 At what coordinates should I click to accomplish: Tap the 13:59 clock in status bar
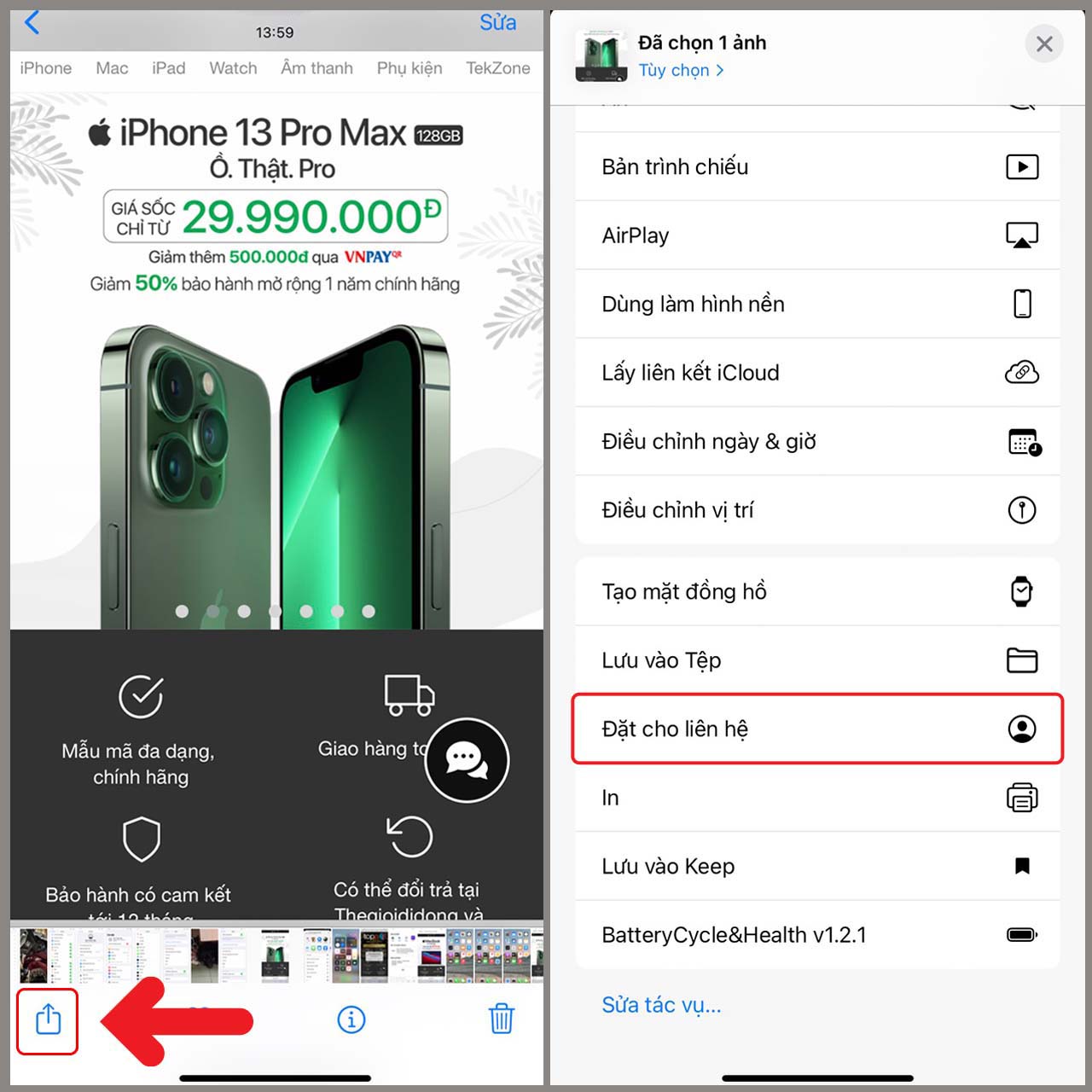(275, 32)
